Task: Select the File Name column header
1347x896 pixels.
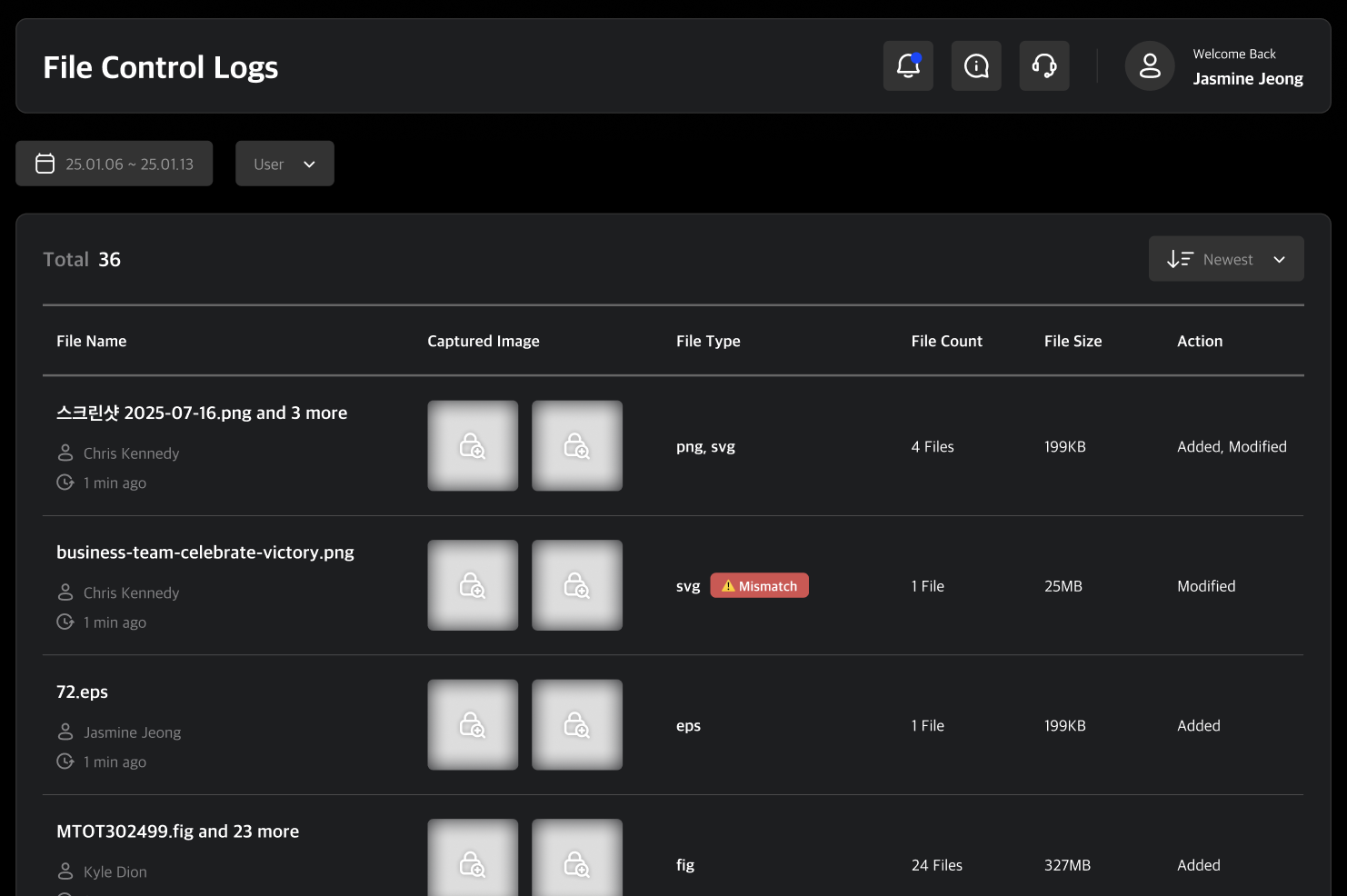Action: click(x=91, y=341)
